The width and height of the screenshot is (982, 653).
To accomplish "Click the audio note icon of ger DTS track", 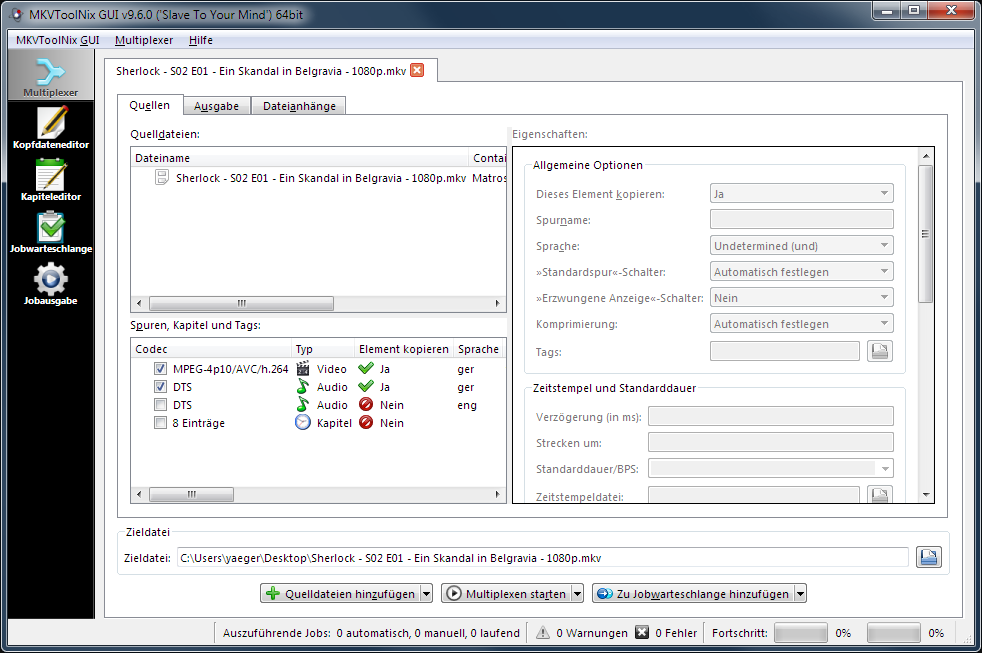I will click(x=303, y=386).
